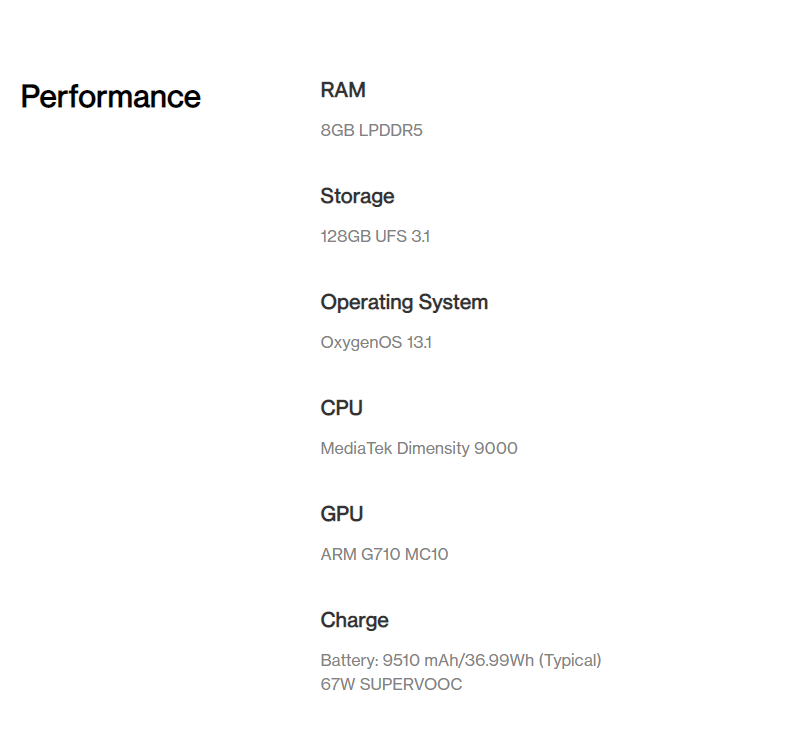Screen dimensions: 802x753
Task: Click the Charge spec label
Action: coord(354,620)
